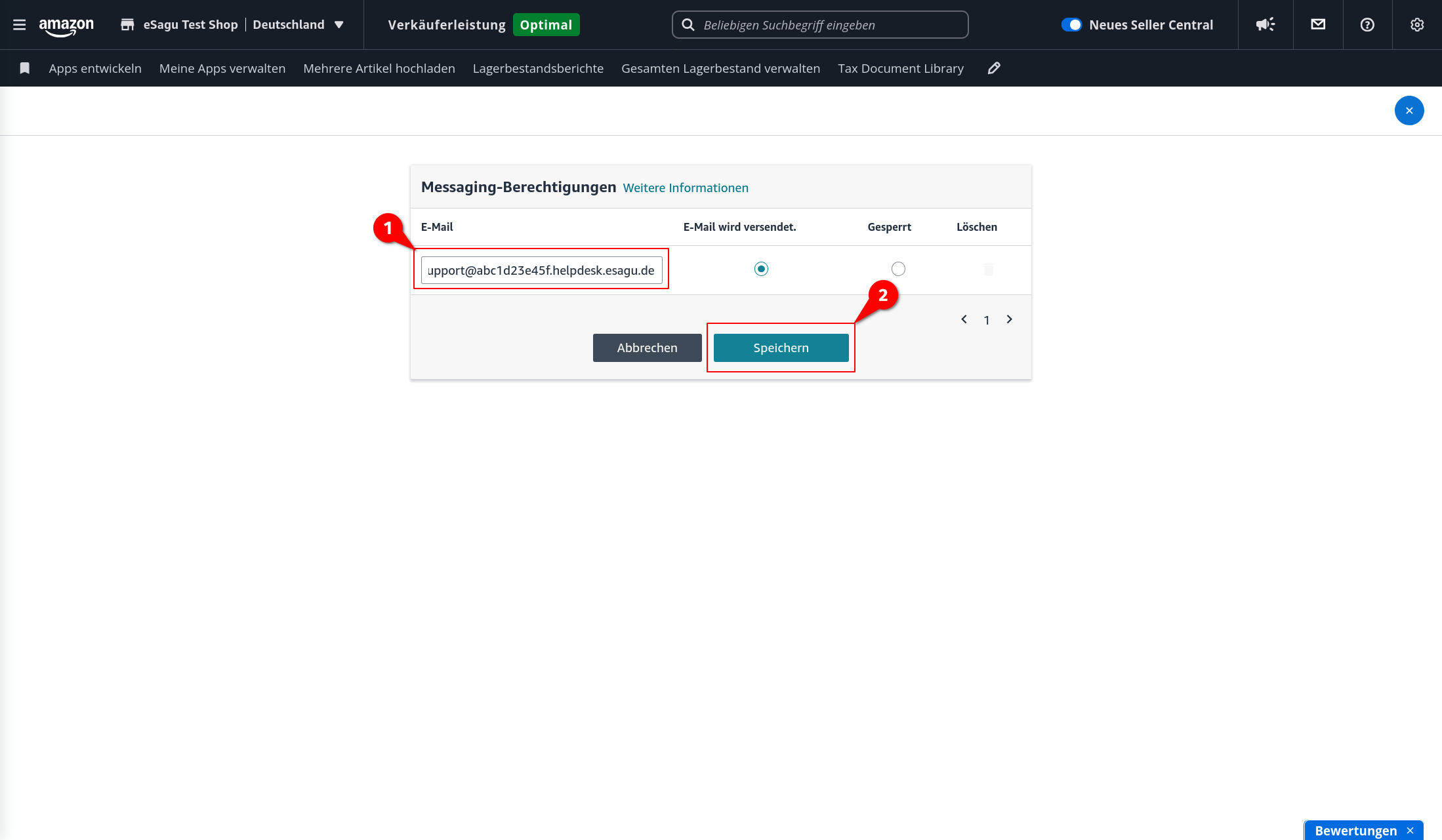Open Tax Document Library
This screenshot has height=840, width=1442.
point(901,68)
